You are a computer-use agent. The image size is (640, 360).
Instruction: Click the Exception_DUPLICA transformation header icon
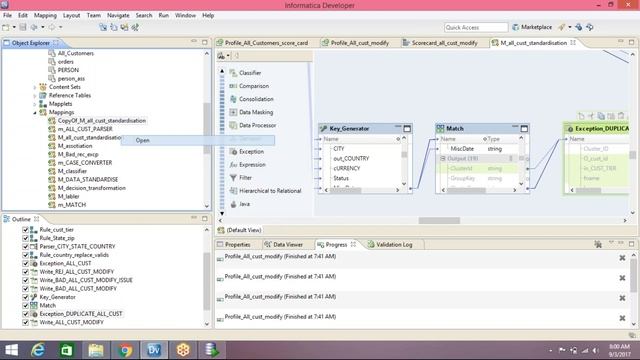pyautogui.click(x=570, y=129)
